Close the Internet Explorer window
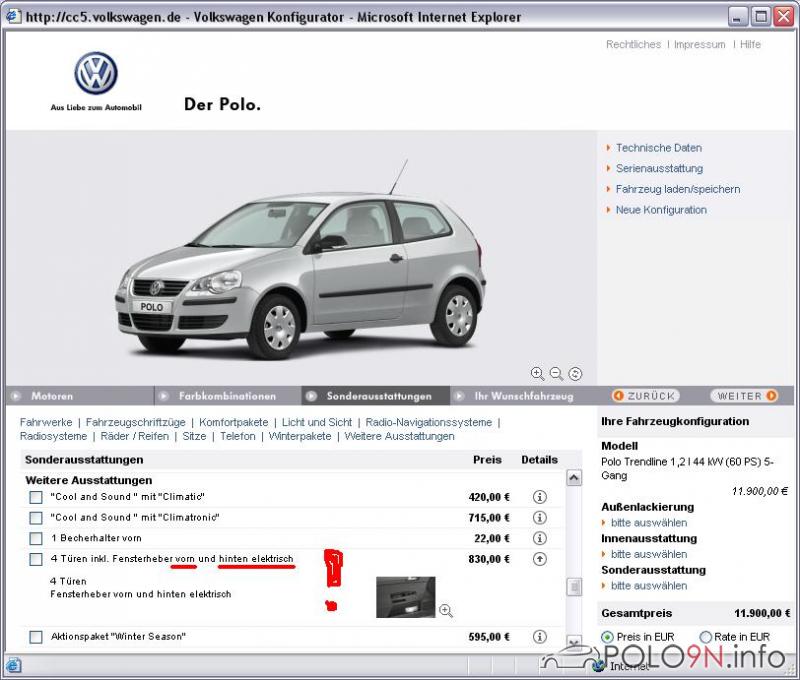 click(783, 17)
